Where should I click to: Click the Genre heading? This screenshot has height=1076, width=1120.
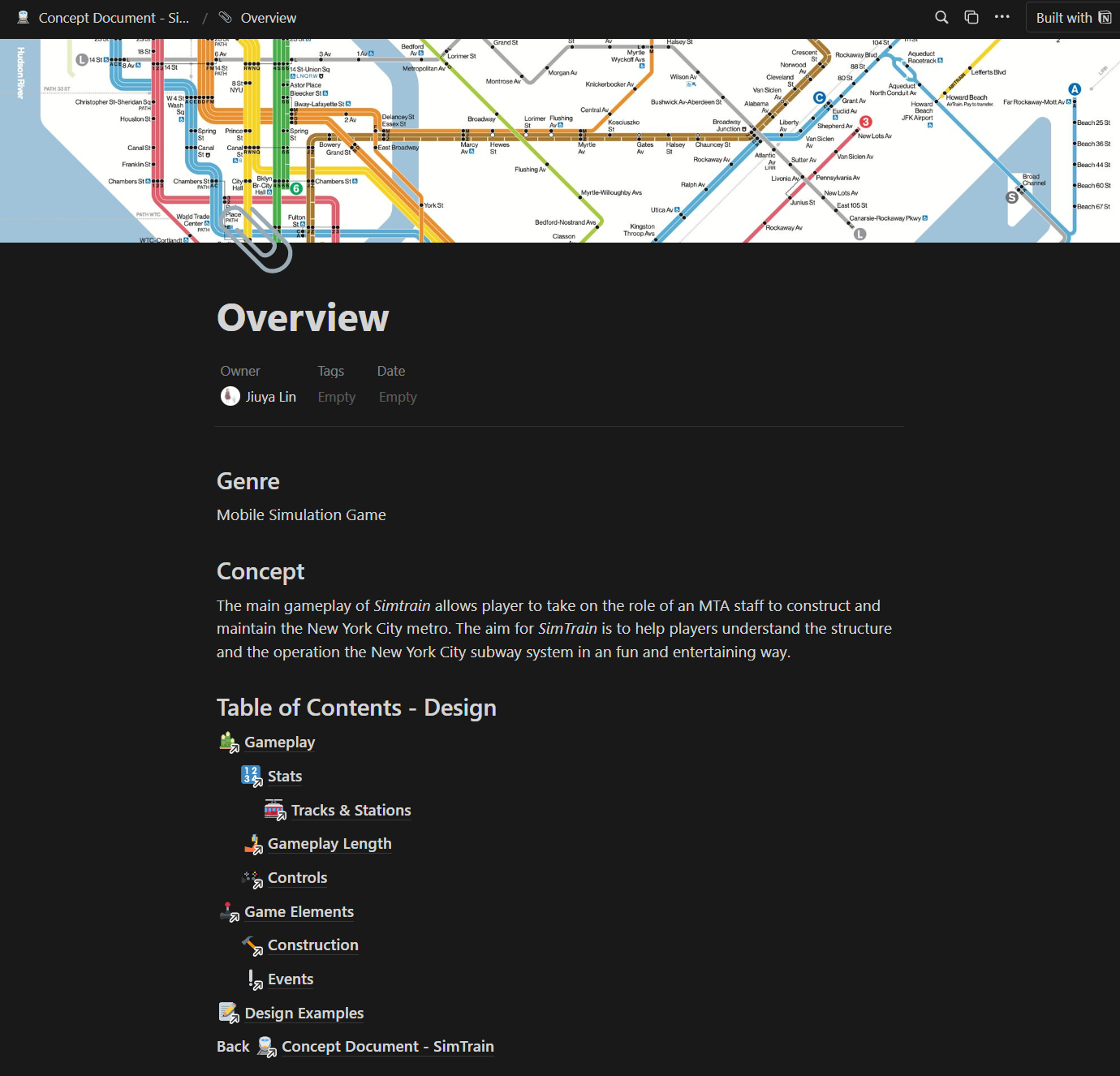coord(248,481)
